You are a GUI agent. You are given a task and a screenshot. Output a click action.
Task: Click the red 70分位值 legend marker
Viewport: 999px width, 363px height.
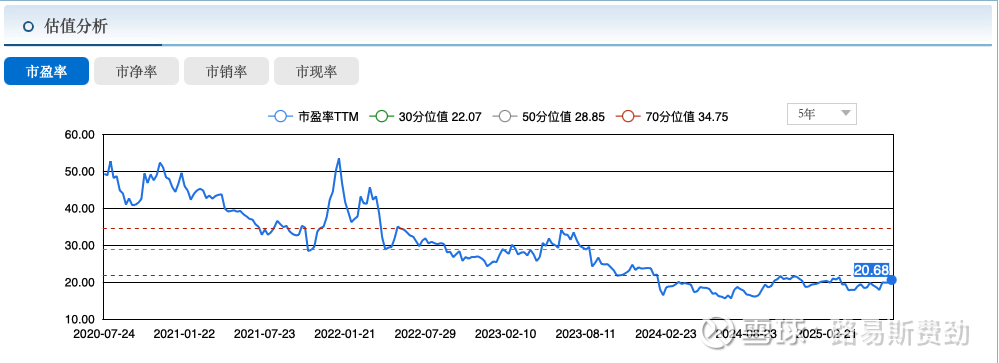tap(628, 117)
